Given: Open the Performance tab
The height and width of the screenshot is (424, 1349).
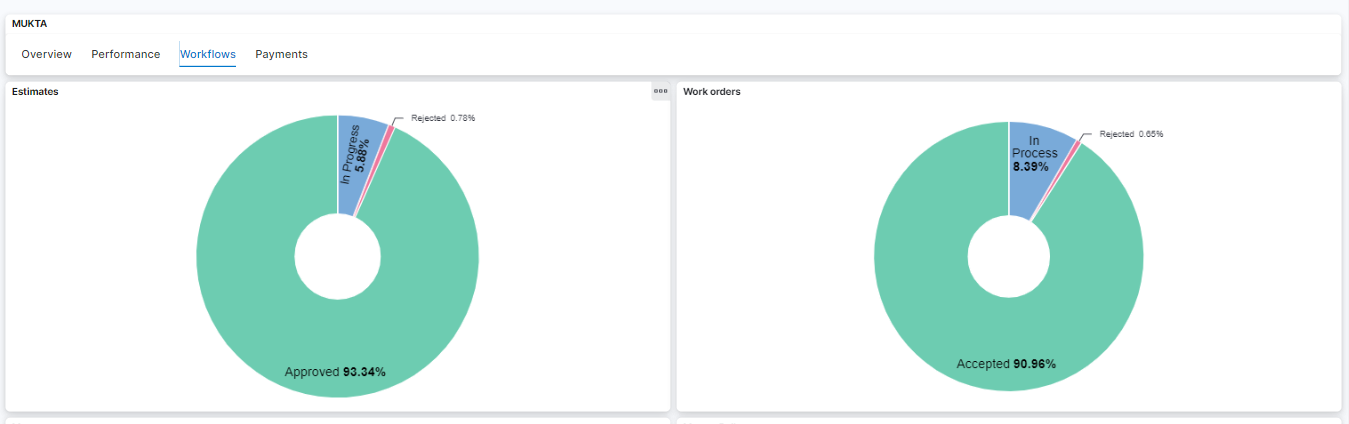Looking at the screenshot, I should tap(126, 54).
